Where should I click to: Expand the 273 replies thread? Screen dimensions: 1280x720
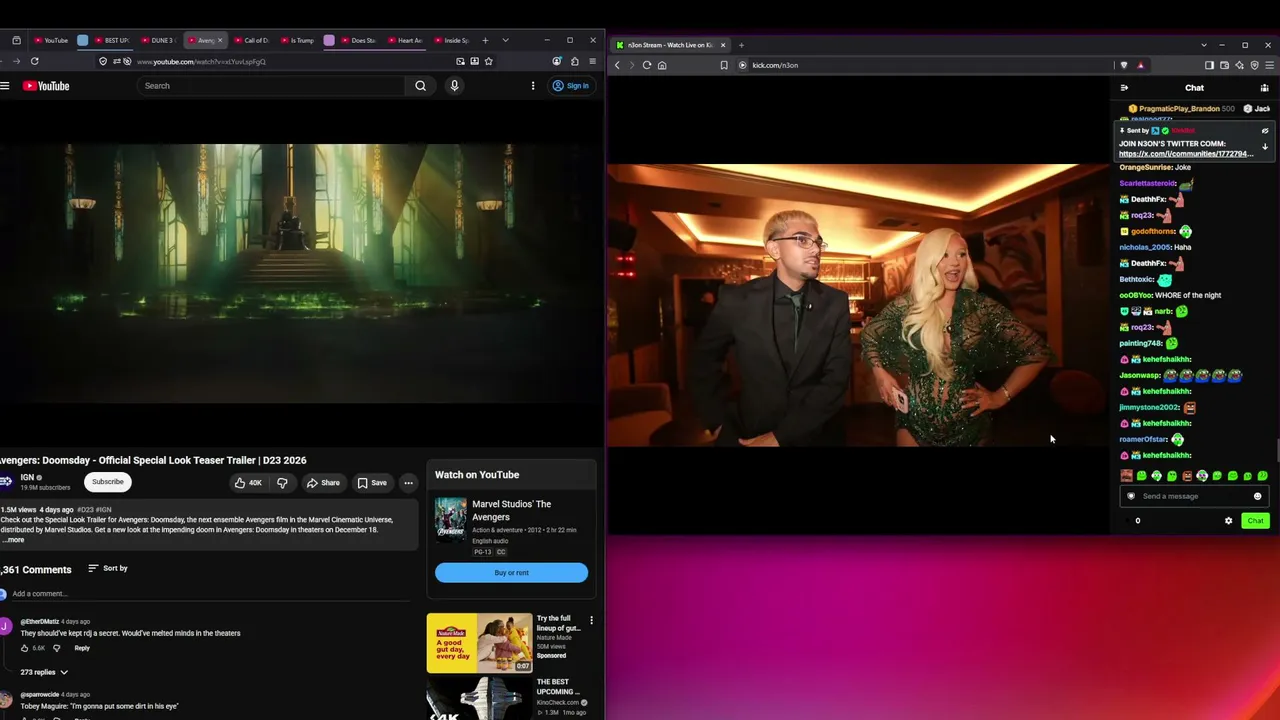pos(44,672)
